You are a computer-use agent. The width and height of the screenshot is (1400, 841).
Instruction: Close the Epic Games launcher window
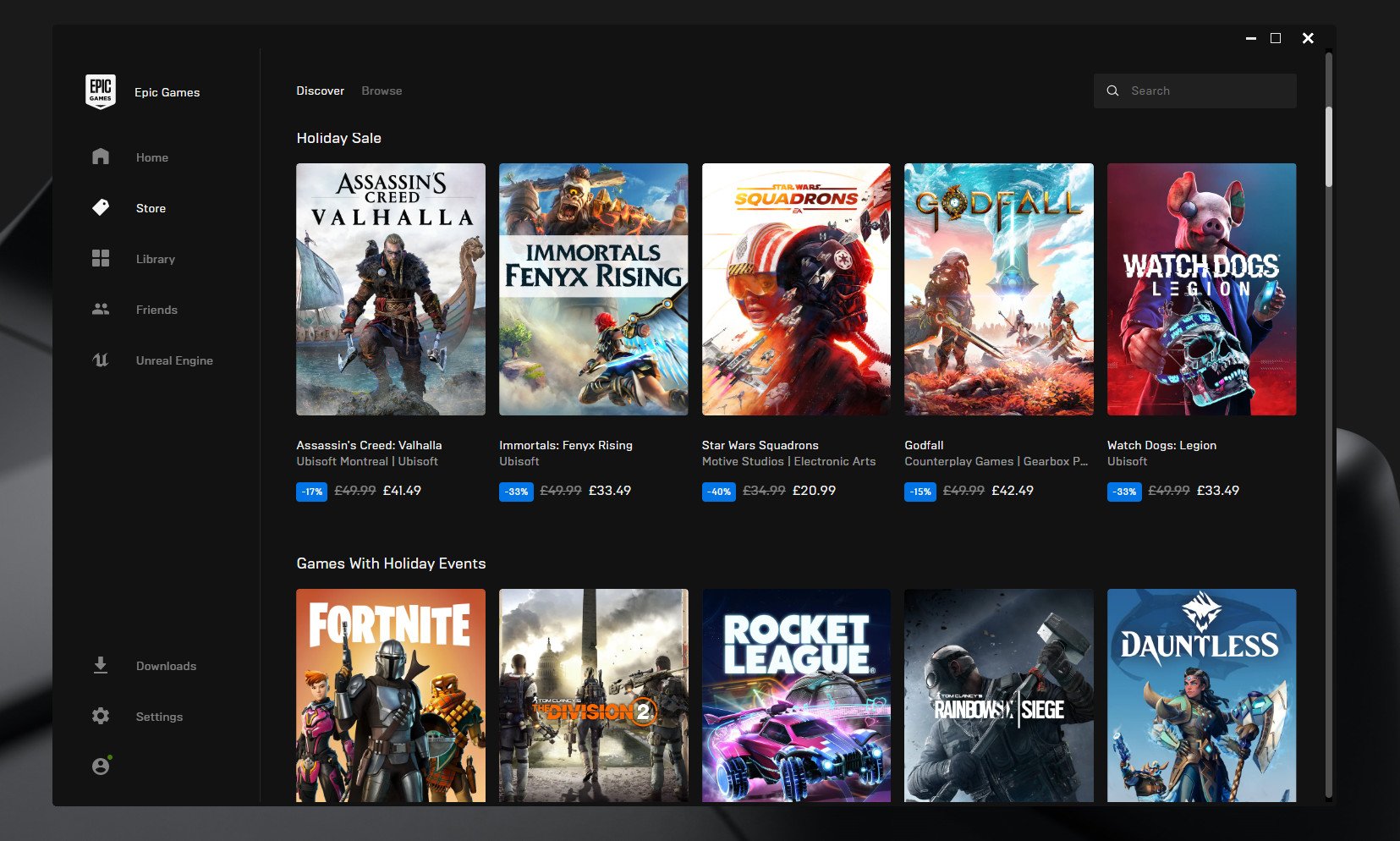coord(1308,38)
